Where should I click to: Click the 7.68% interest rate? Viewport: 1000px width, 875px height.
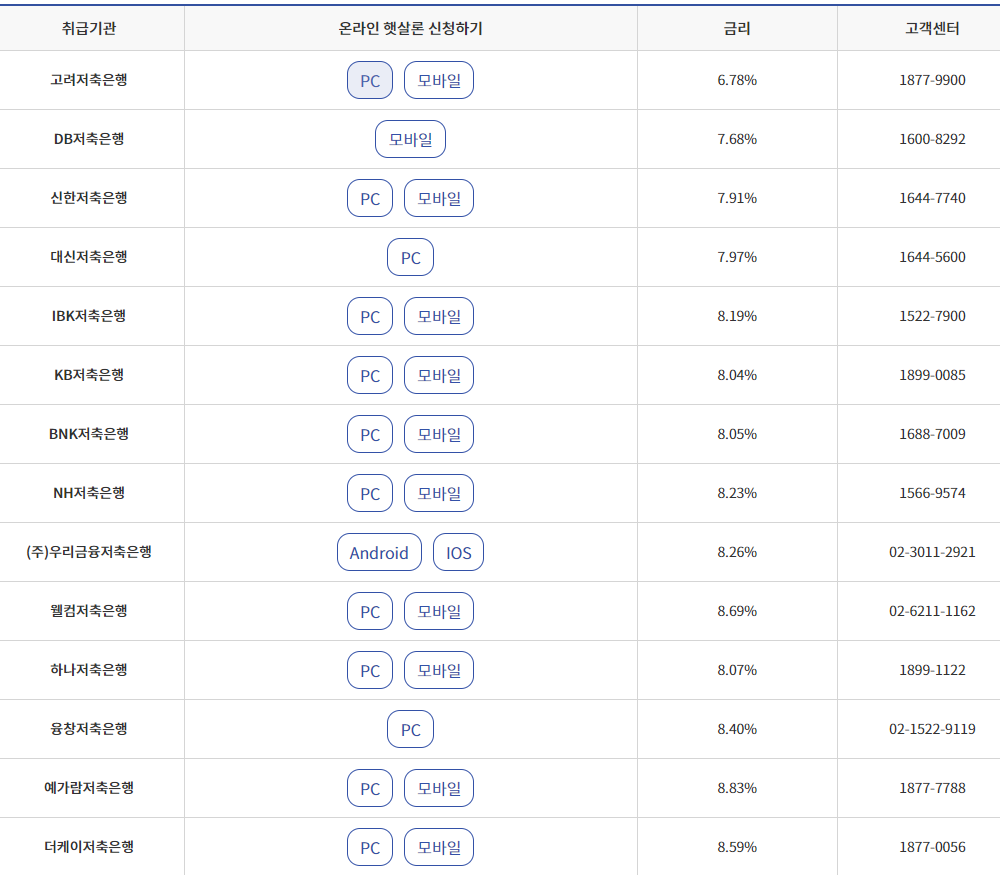(737, 139)
